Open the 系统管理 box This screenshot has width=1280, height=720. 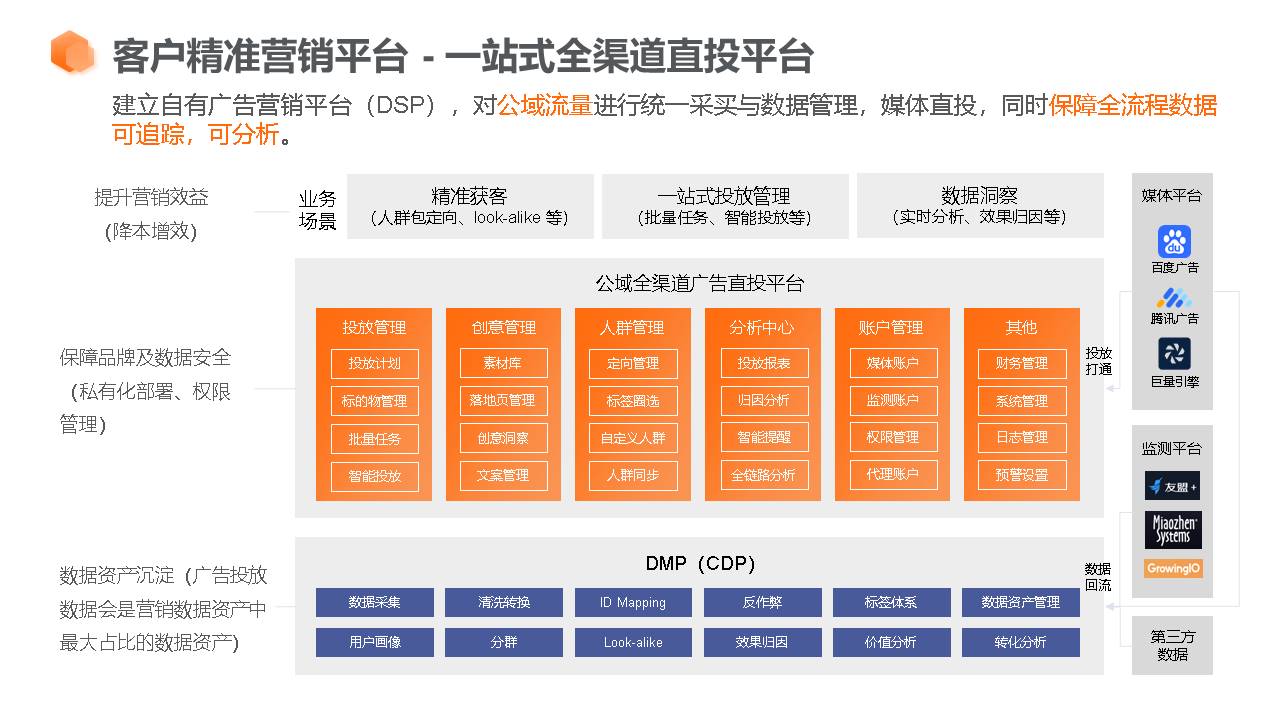point(1022,401)
